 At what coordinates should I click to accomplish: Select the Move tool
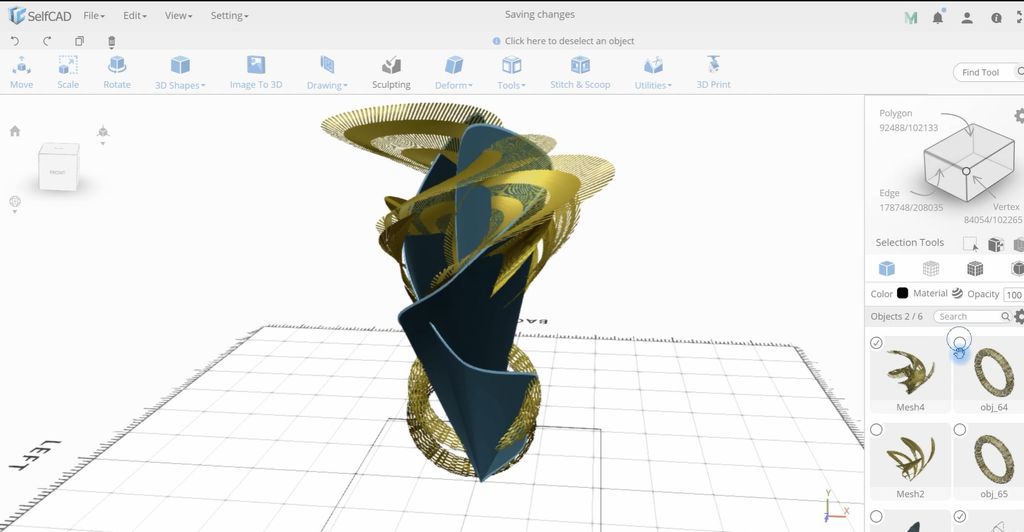(22, 72)
